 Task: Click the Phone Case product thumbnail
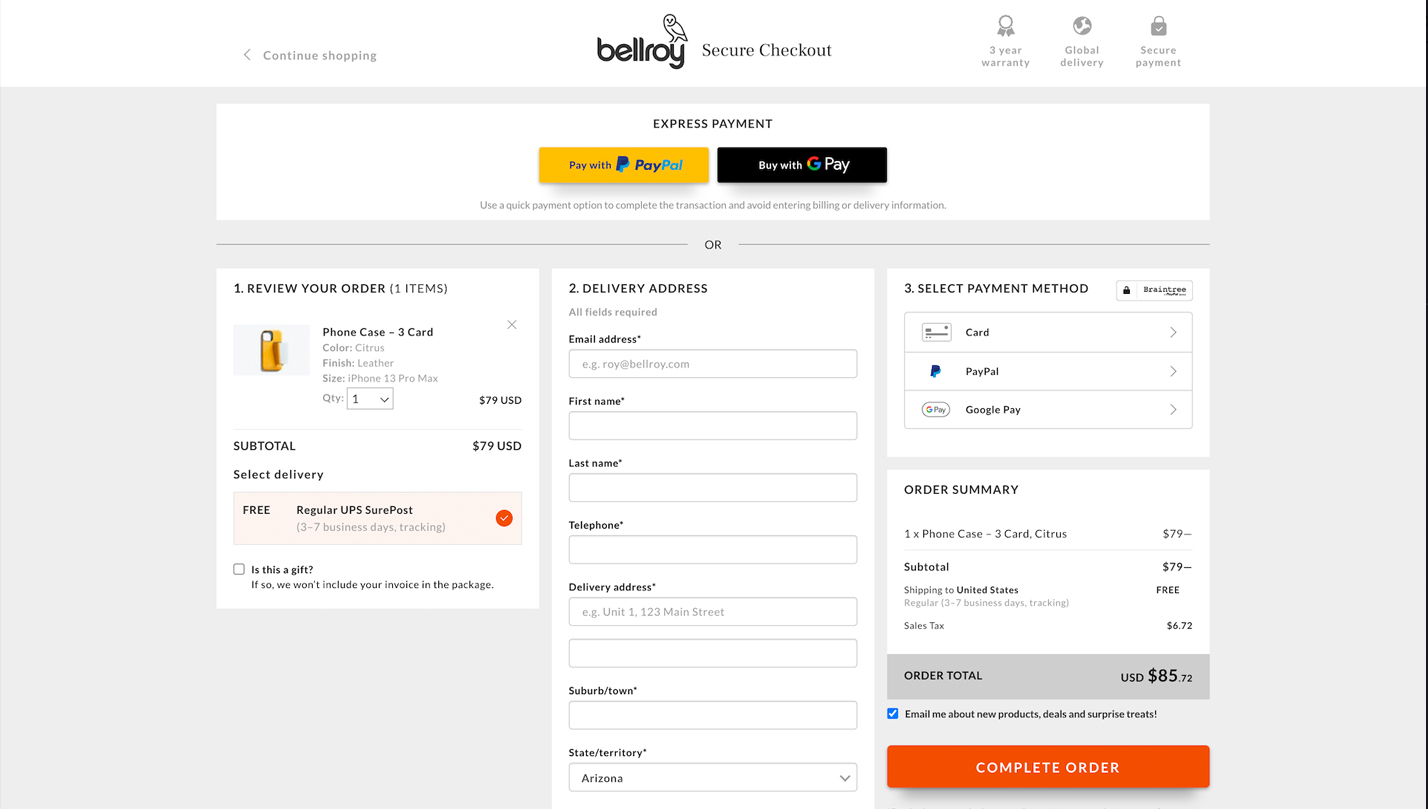(x=272, y=350)
